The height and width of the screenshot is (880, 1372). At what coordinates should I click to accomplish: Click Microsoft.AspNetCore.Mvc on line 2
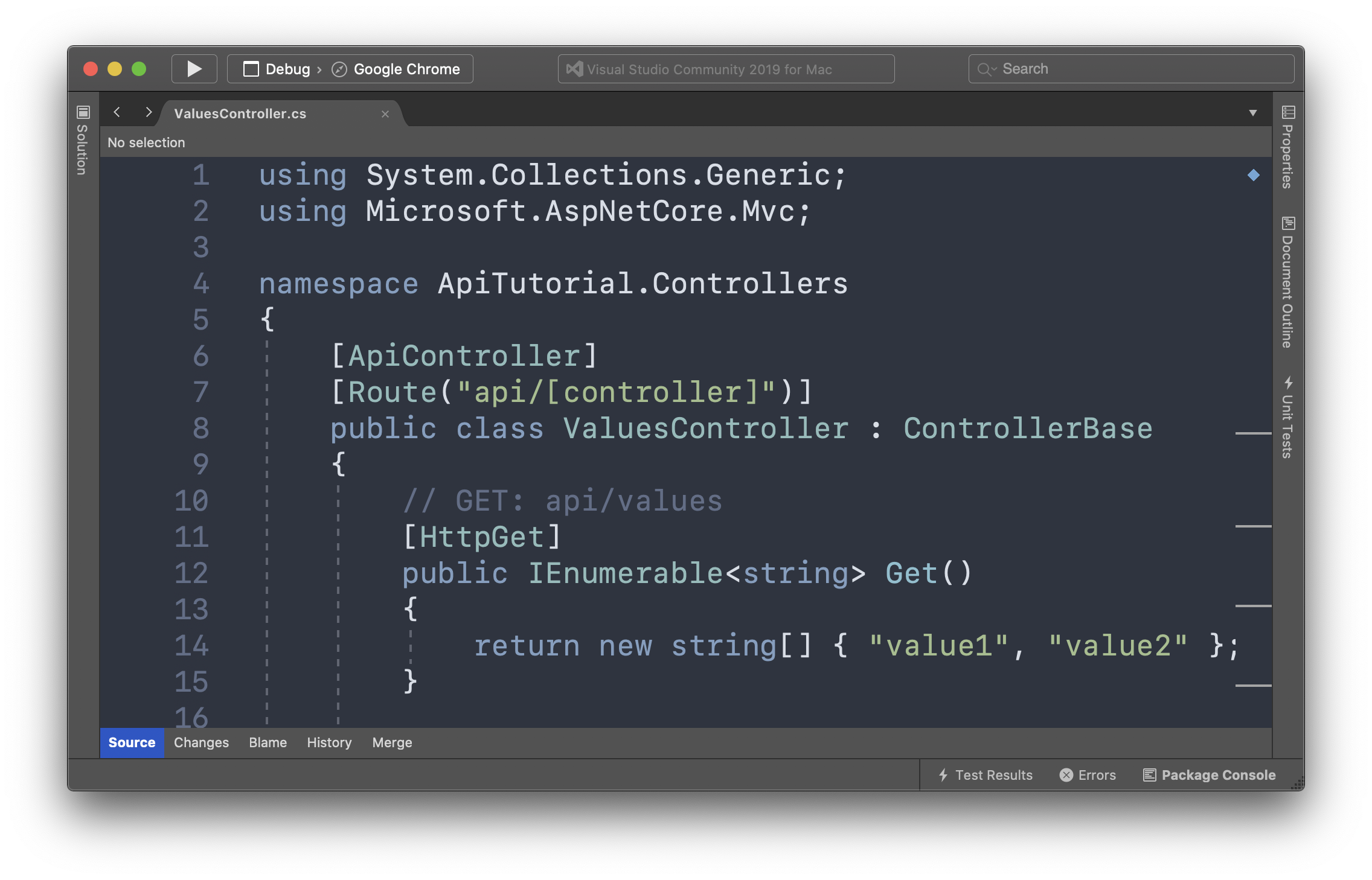click(580, 211)
